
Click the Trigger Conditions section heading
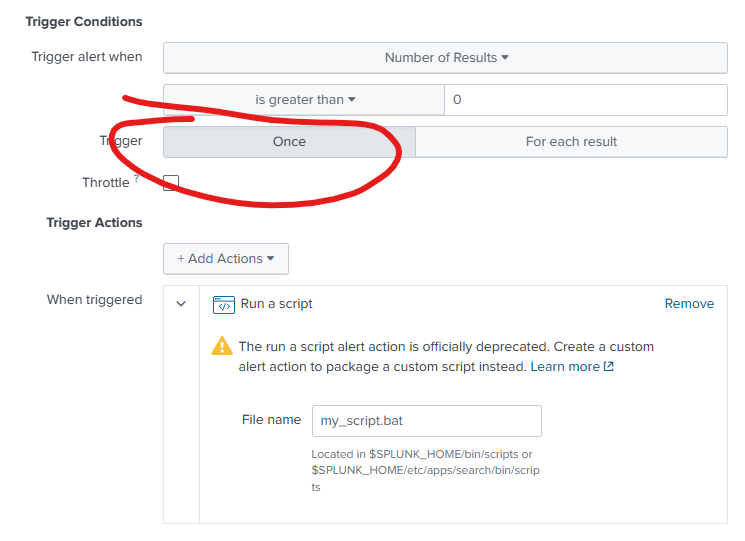(x=84, y=22)
